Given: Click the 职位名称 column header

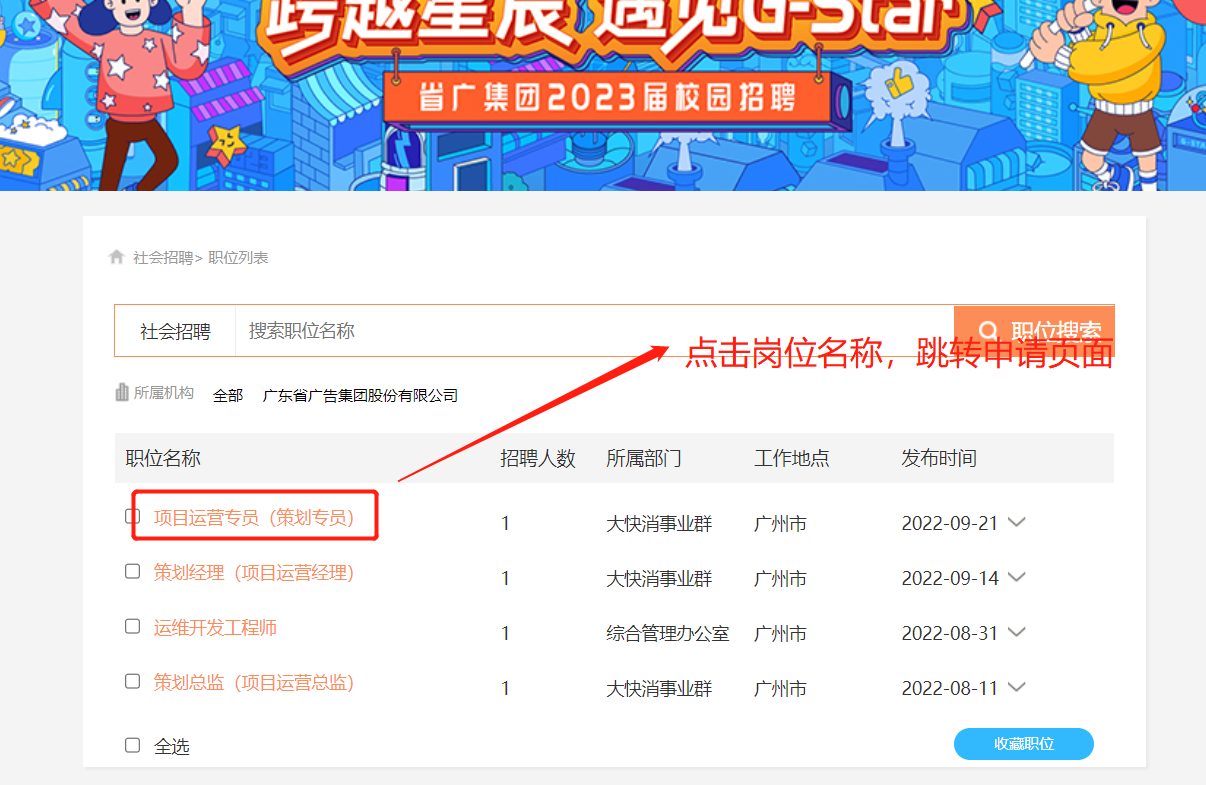Looking at the screenshot, I should (x=163, y=459).
